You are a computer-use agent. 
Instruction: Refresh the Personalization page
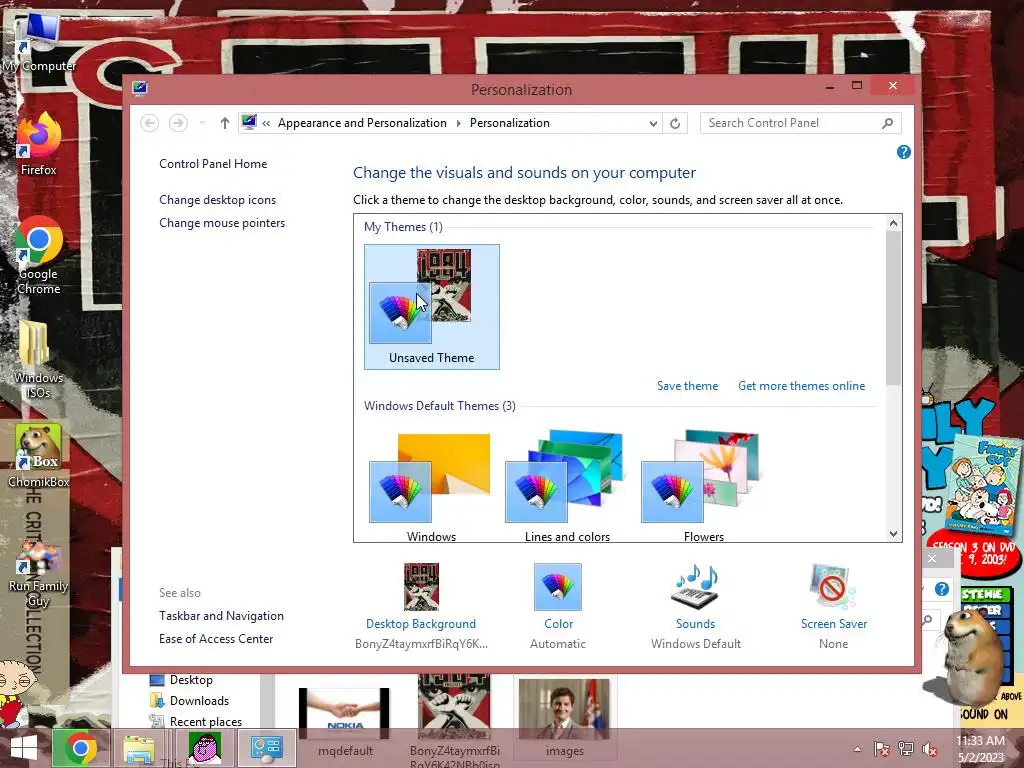[675, 123]
